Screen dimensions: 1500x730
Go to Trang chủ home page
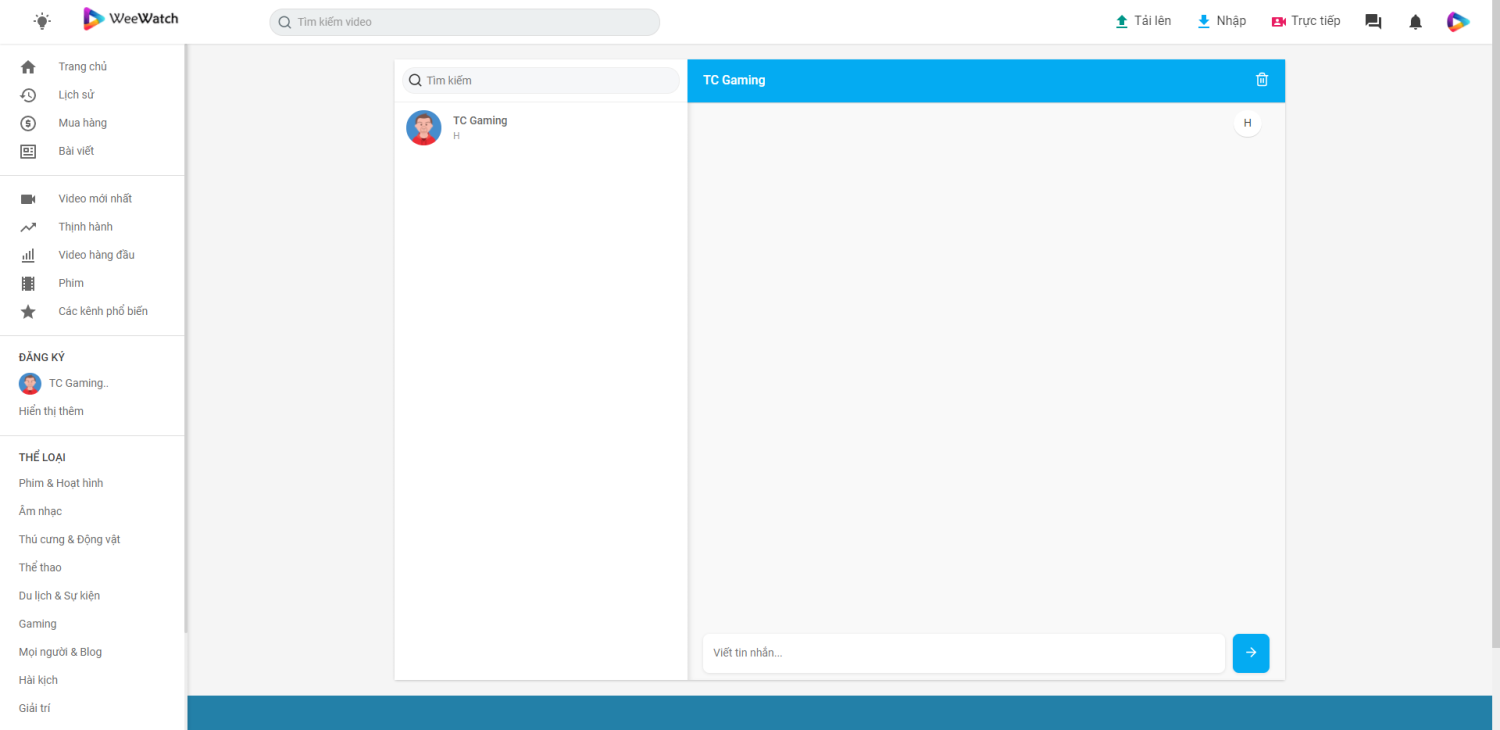[x=82, y=67]
